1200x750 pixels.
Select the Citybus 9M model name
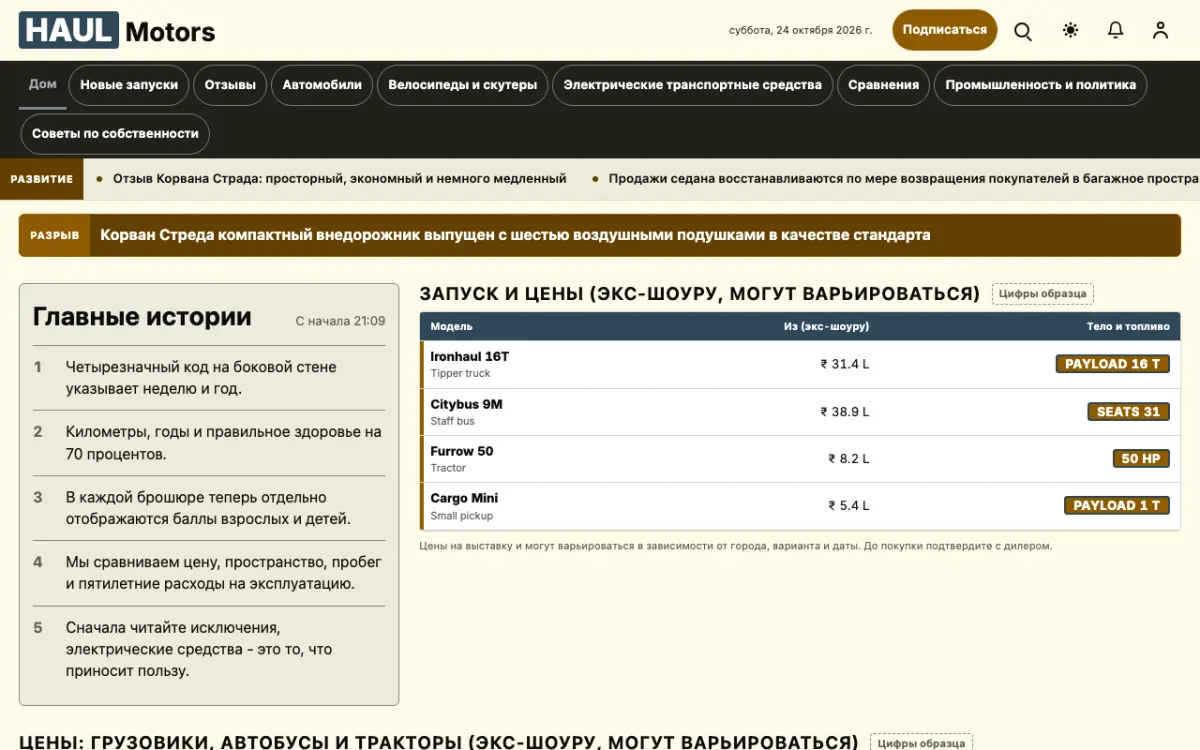click(x=467, y=404)
